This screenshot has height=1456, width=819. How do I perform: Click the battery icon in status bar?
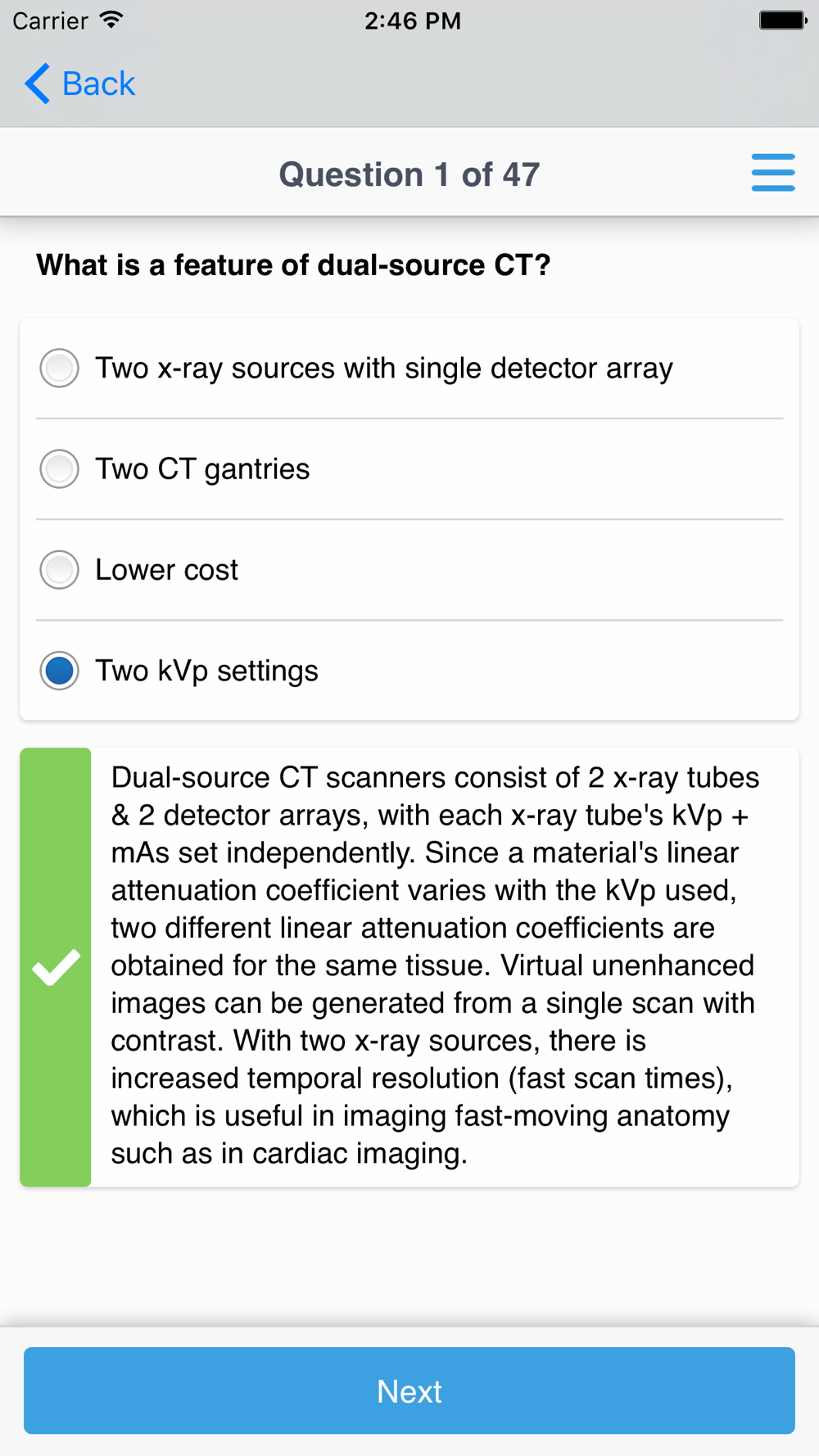click(x=782, y=20)
